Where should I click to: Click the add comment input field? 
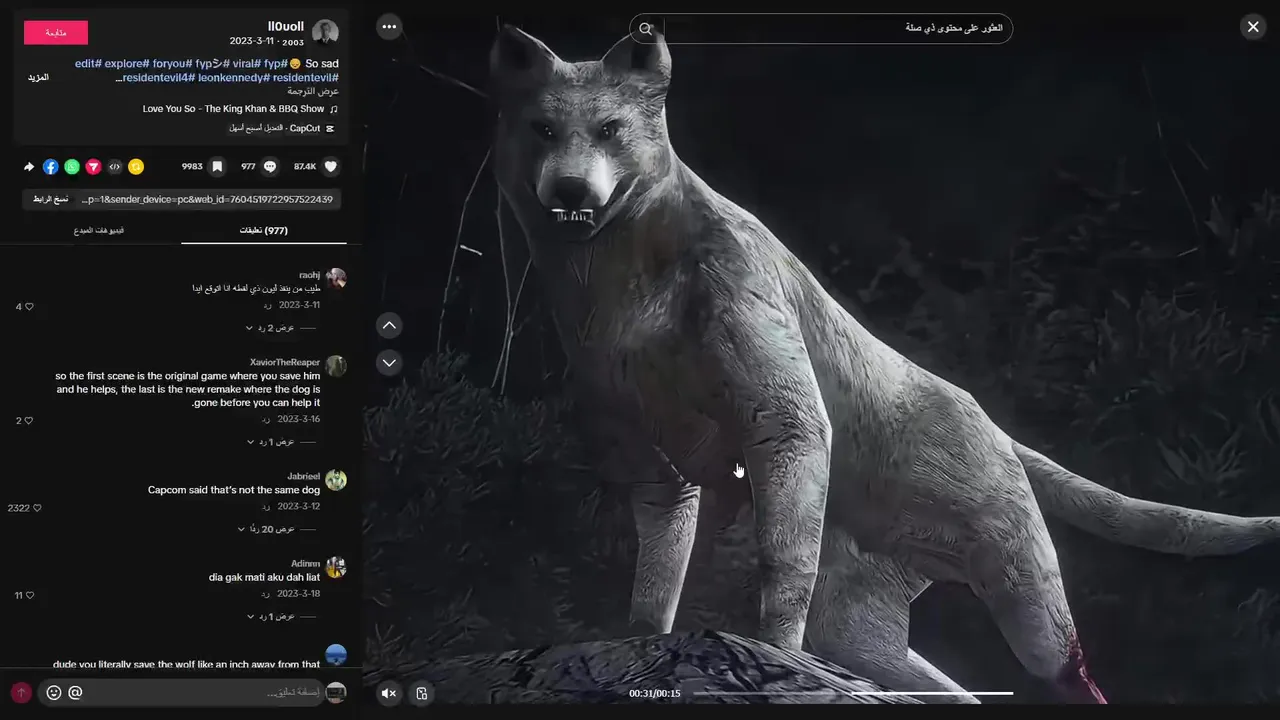pos(180,692)
